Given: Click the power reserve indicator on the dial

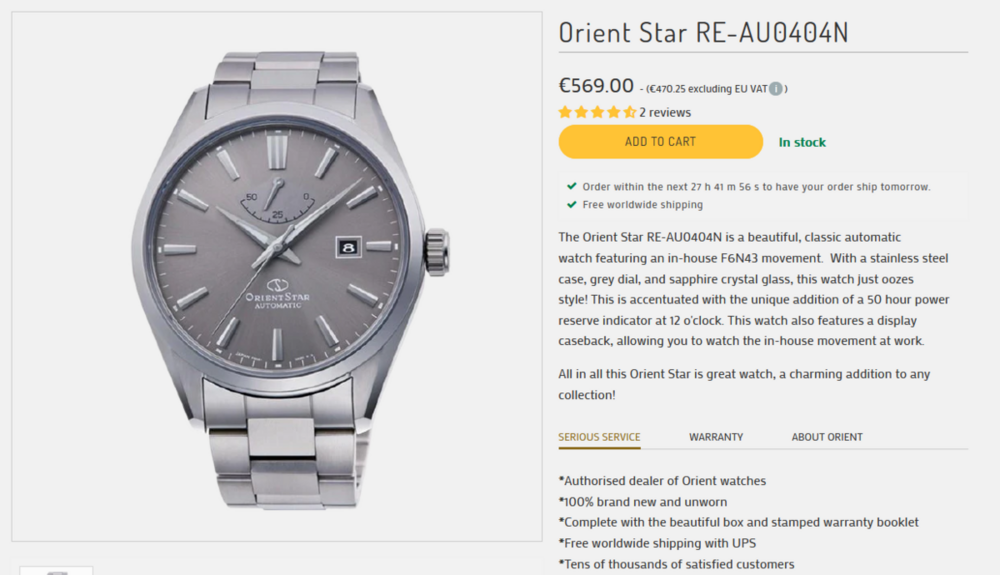Looking at the screenshot, I should [x=277, y=202].
